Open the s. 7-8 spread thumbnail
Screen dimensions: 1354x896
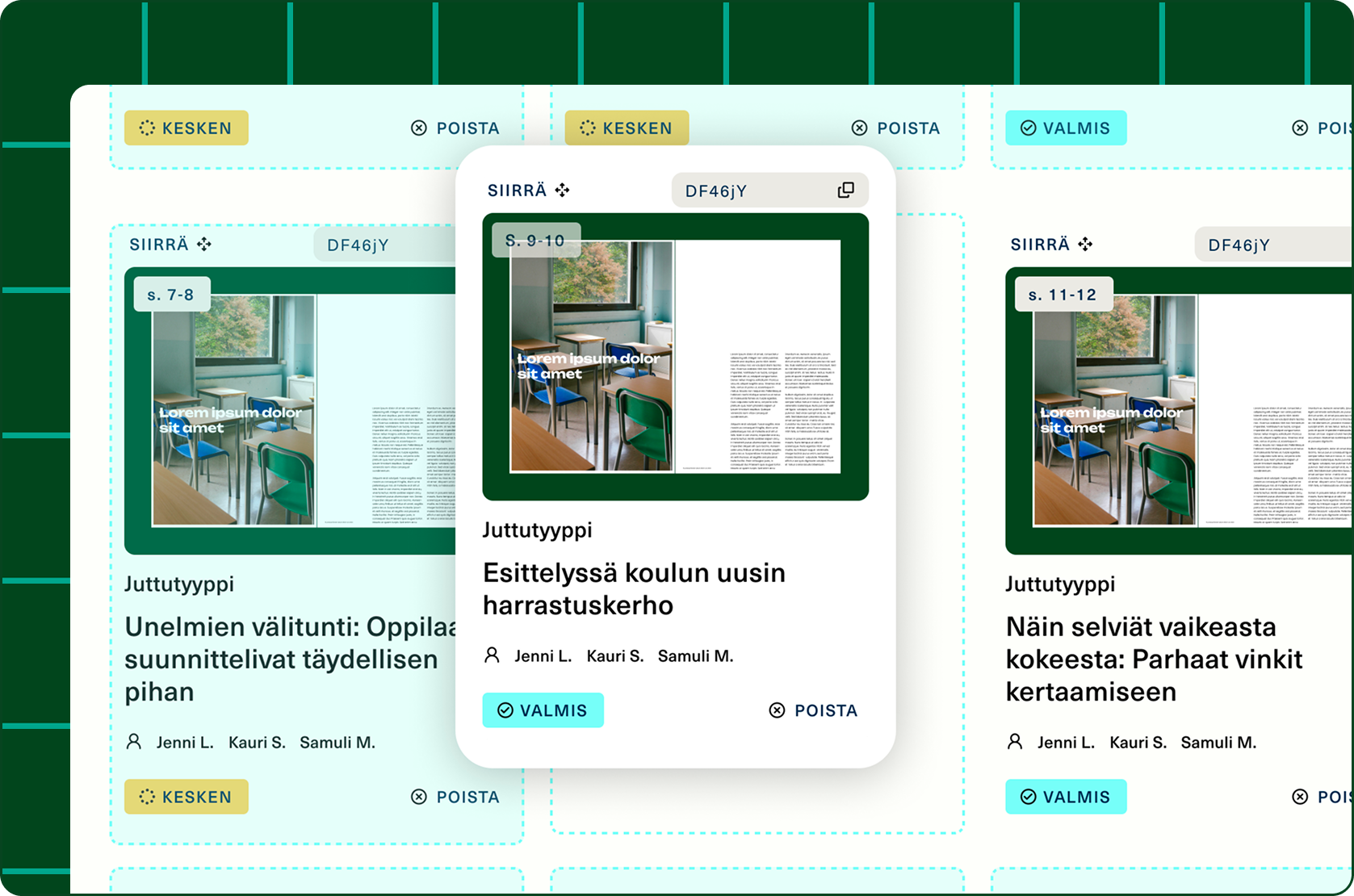(290, 411)
